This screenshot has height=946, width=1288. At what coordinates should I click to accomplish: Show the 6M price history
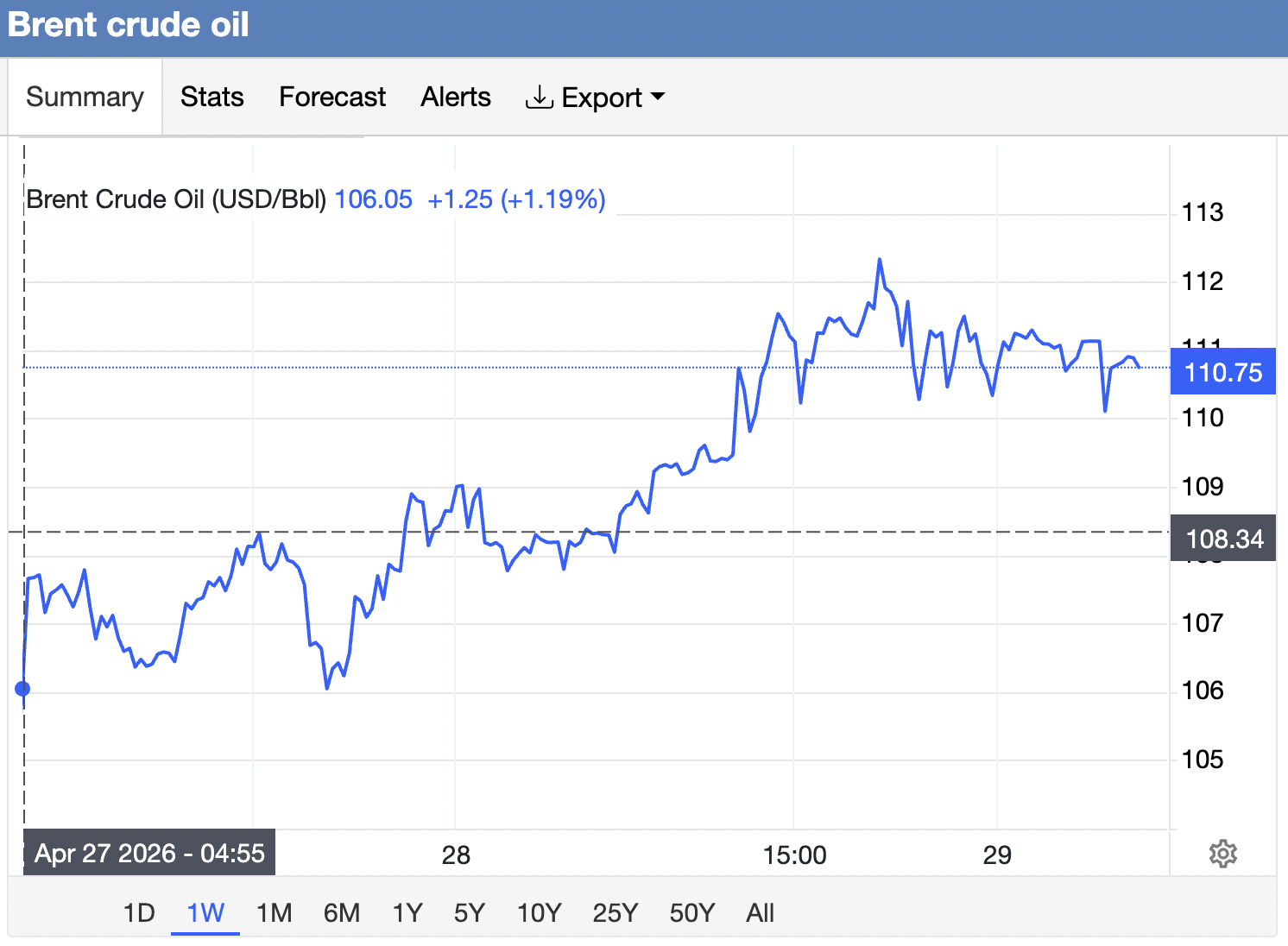coord(342,912)
